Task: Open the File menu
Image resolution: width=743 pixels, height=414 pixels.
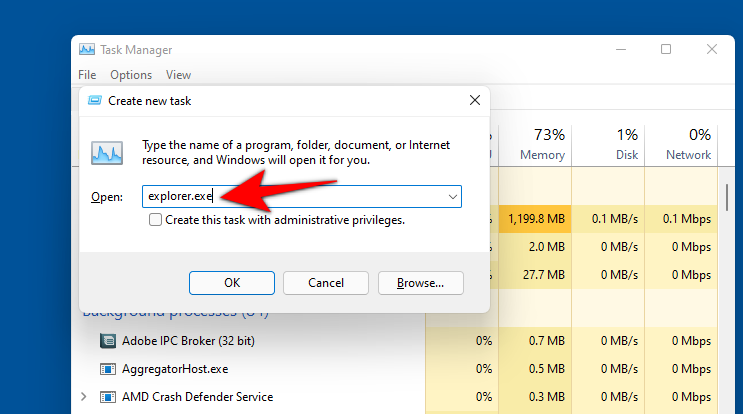Action: 87,75
